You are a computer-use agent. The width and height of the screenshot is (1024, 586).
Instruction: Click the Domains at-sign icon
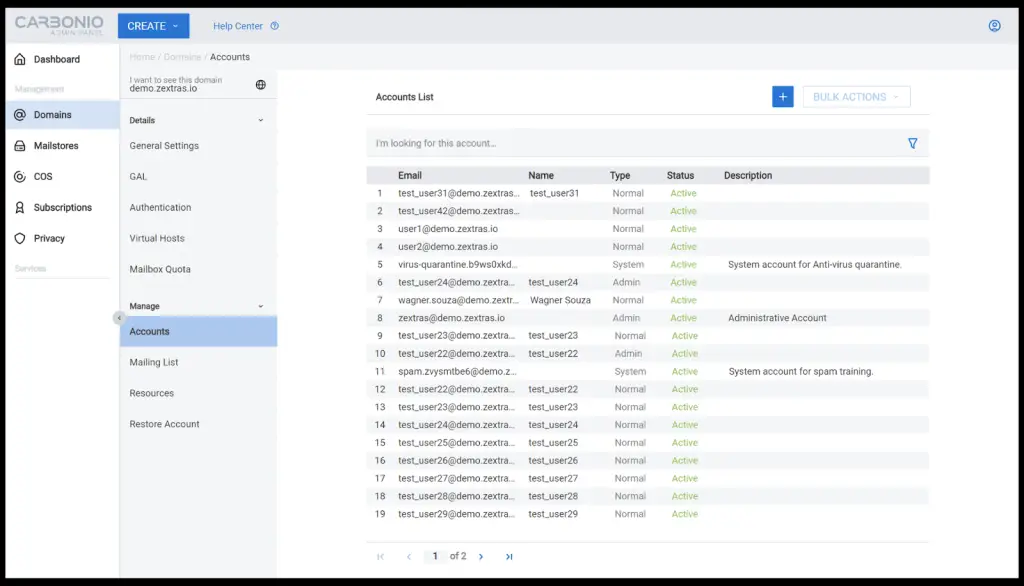[x=20, y=115]
